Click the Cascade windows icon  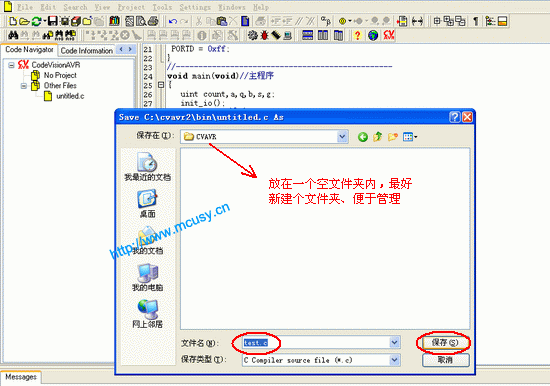338,35
